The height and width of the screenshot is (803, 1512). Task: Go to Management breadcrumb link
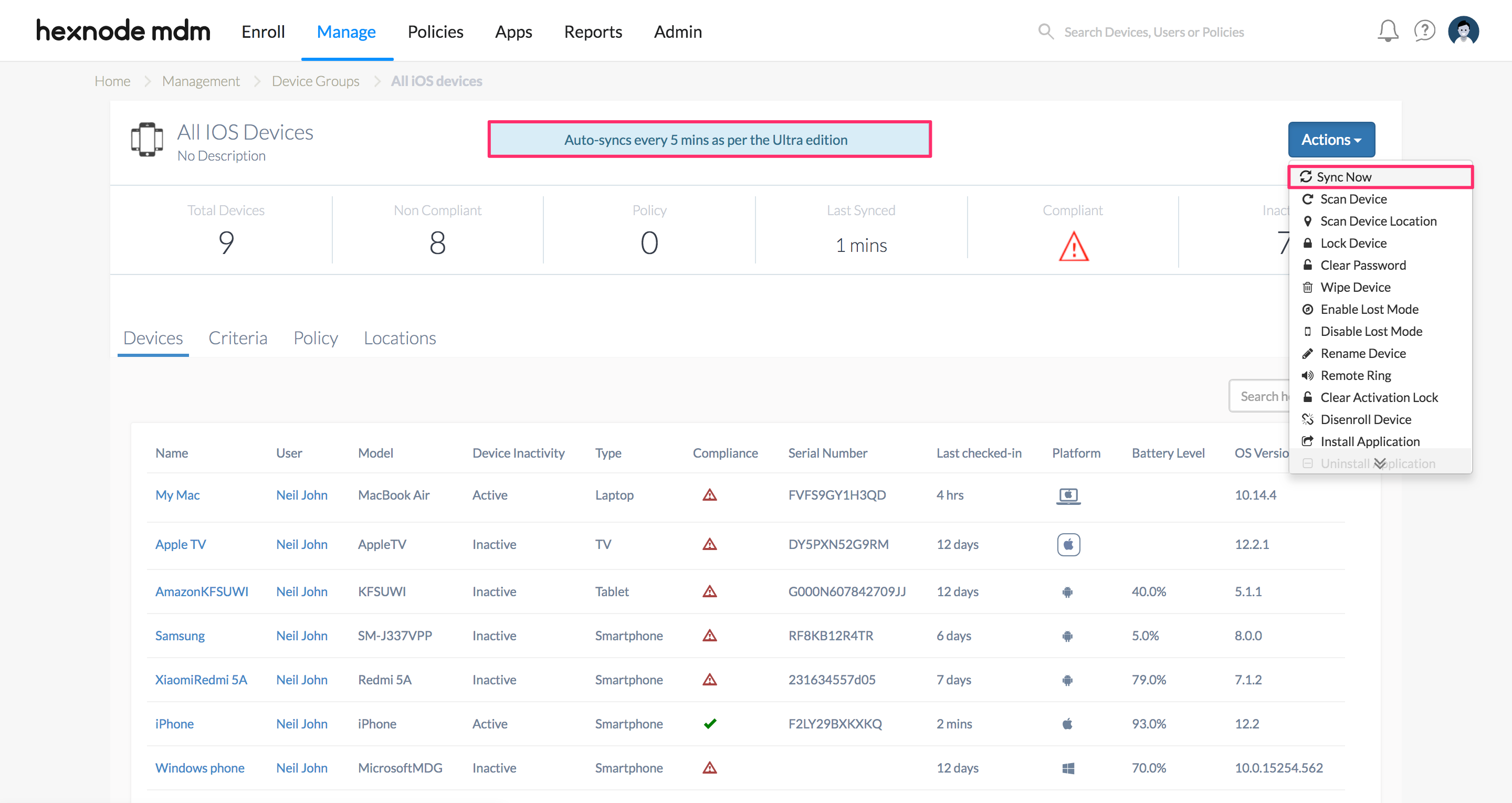tap(201, 81)
